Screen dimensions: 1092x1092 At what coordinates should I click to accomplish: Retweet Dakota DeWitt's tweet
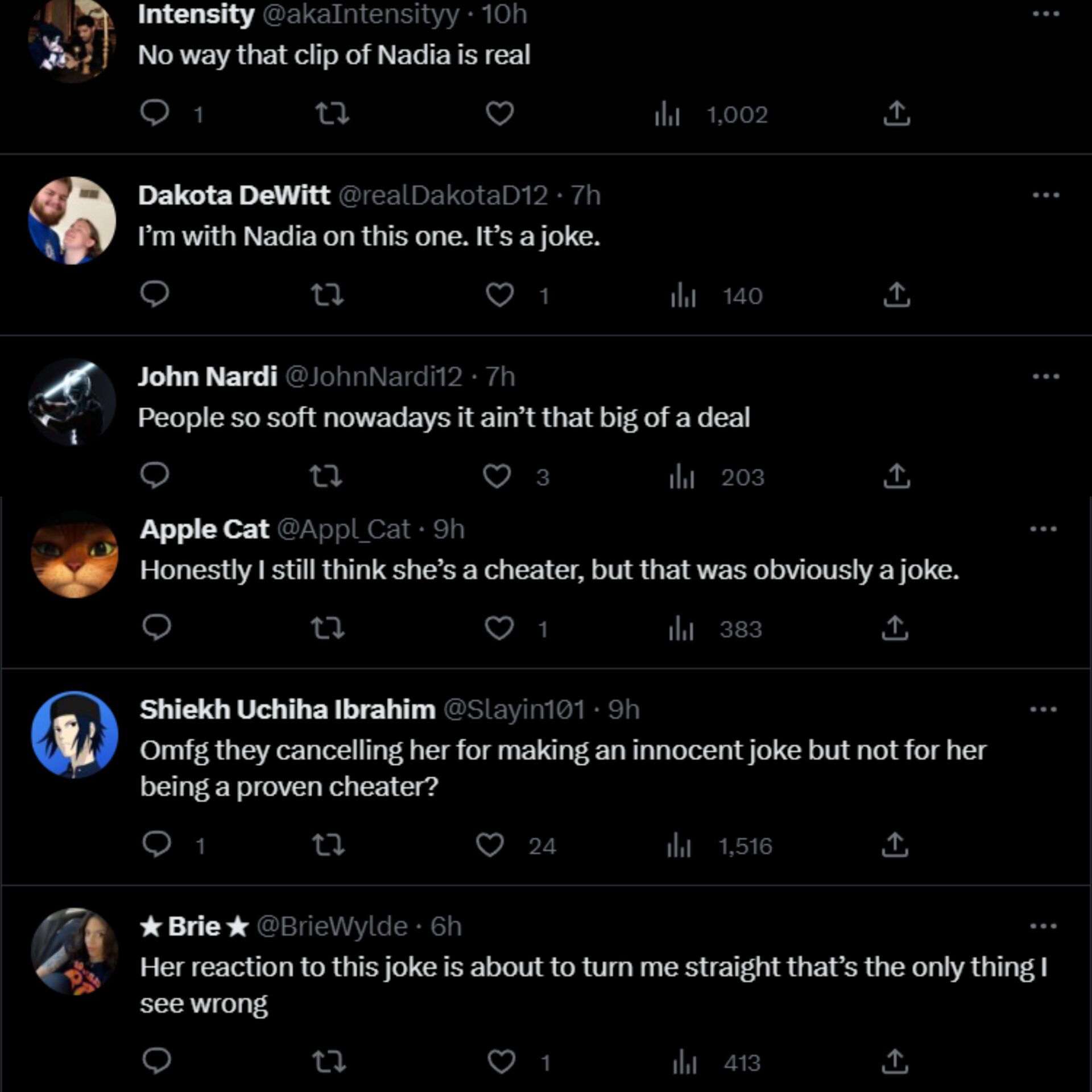[328, 295]
